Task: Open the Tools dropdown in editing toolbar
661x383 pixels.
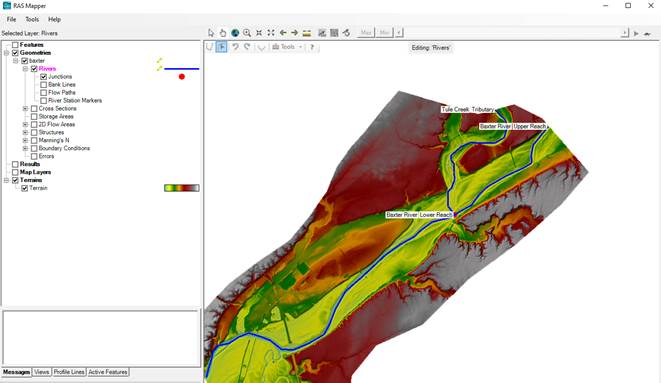Action: pyautogui.click(x=288, y=47)
